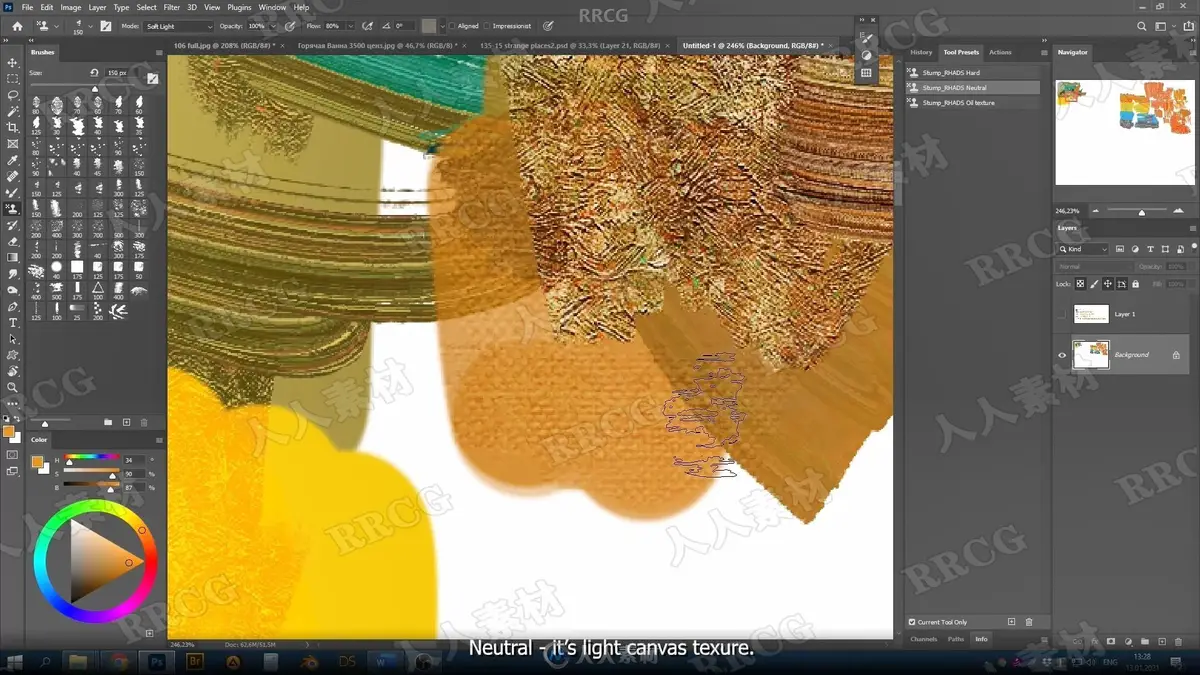Select the Eyedropper tool
This screenshot has height=675, width=1200.
click(x=13, y=160)
